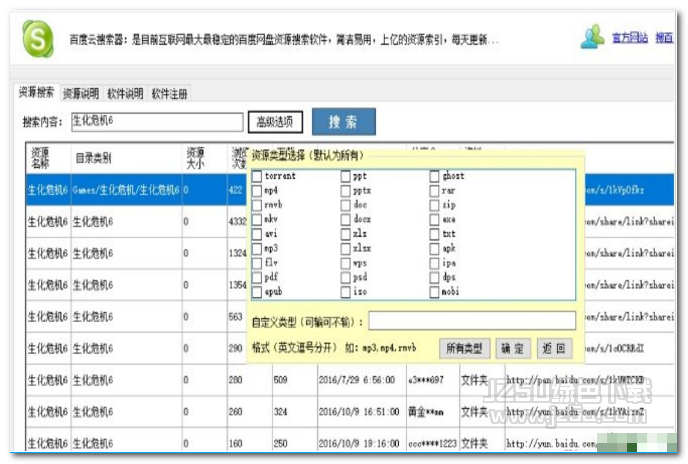Image resolution: width=688 pixels, height=464 pixels.
Task: Enable the mkv checkbox
Action: [257, 219]
